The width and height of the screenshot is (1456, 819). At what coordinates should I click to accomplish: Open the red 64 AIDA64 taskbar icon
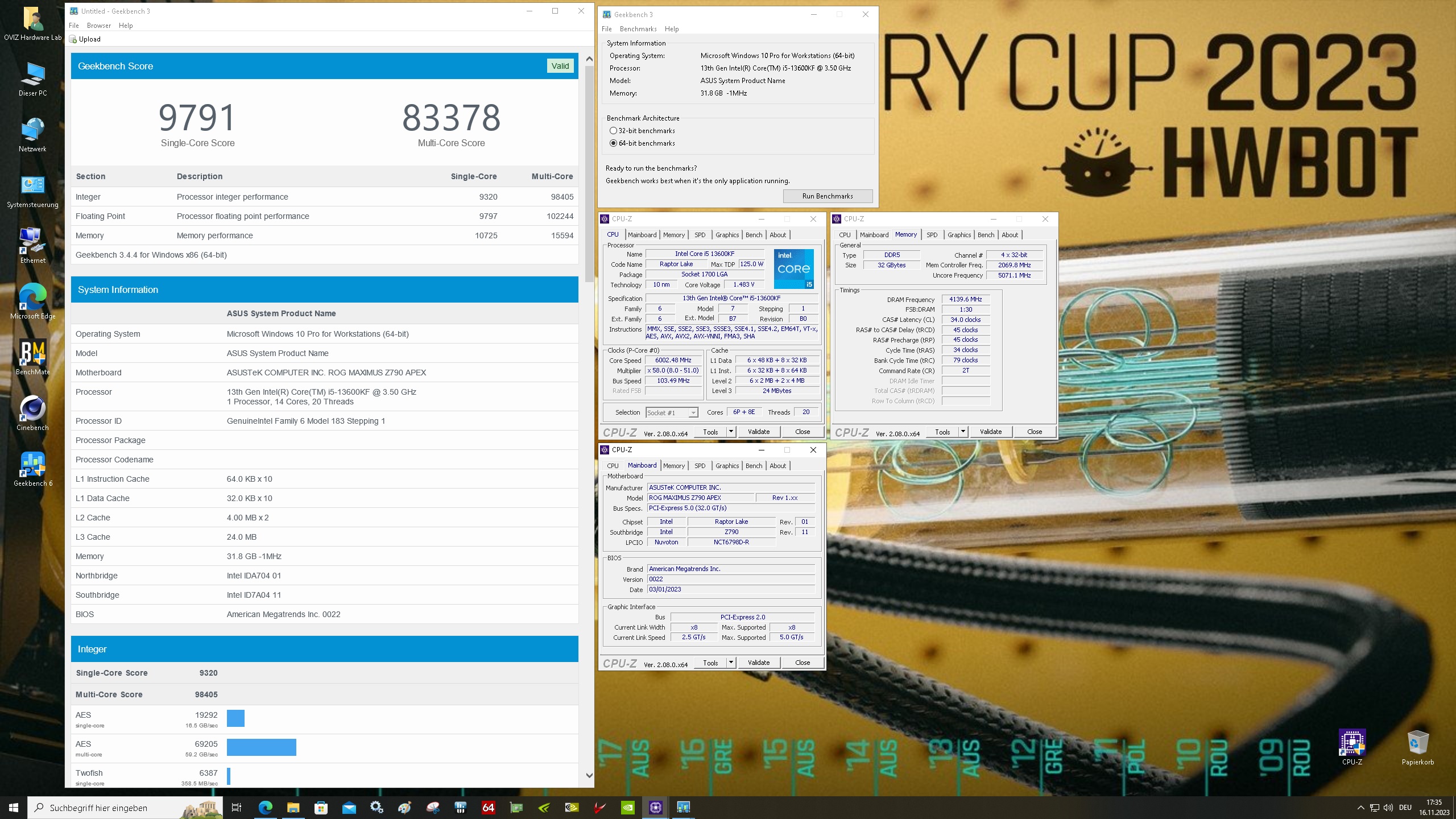click(488, 808)
